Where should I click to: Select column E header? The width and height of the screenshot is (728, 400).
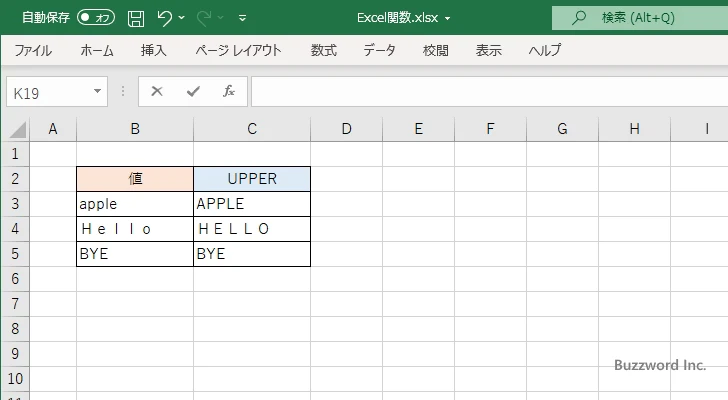[x=418, y=129]
